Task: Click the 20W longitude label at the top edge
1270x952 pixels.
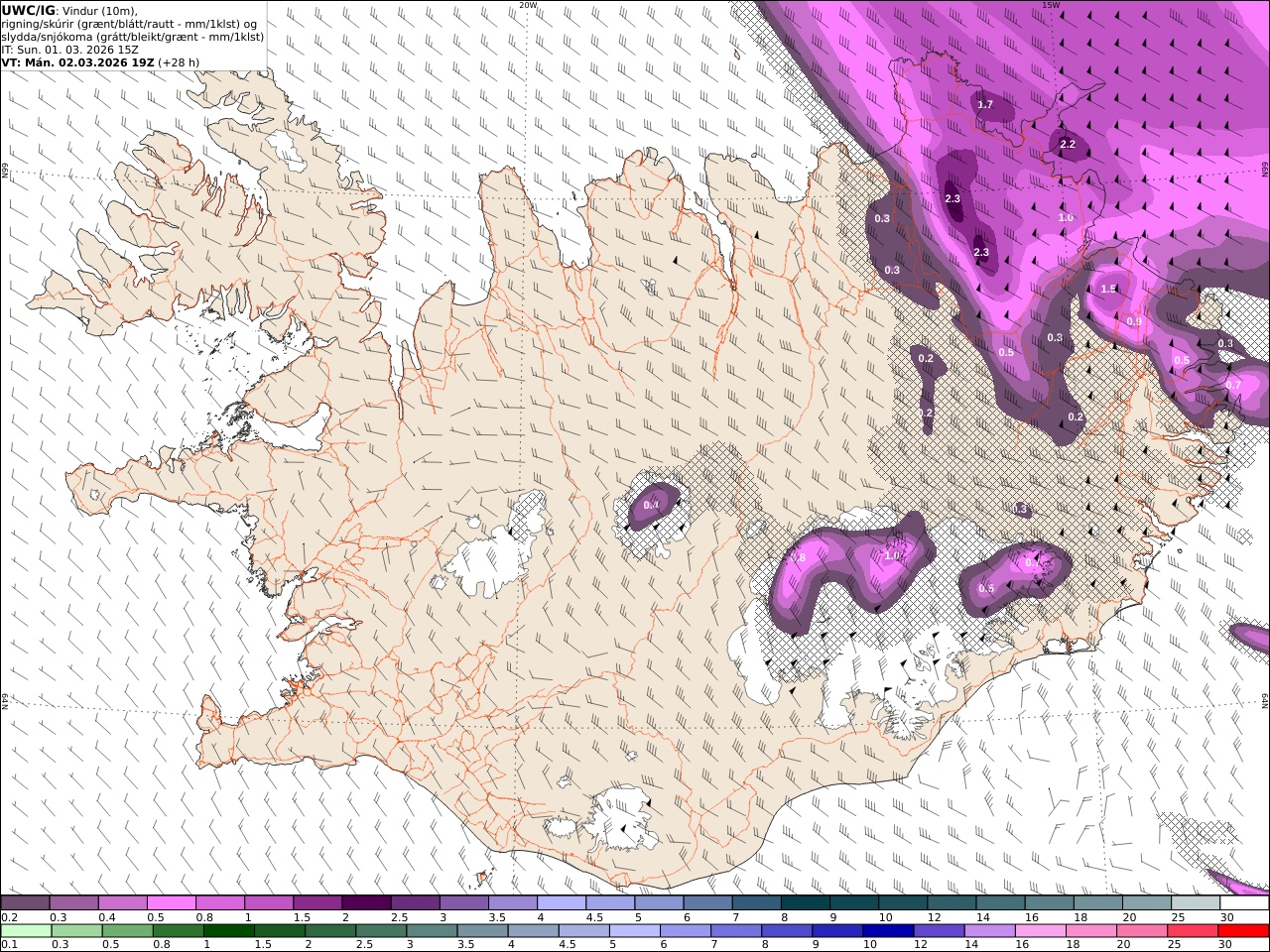Action: [528, 5]
